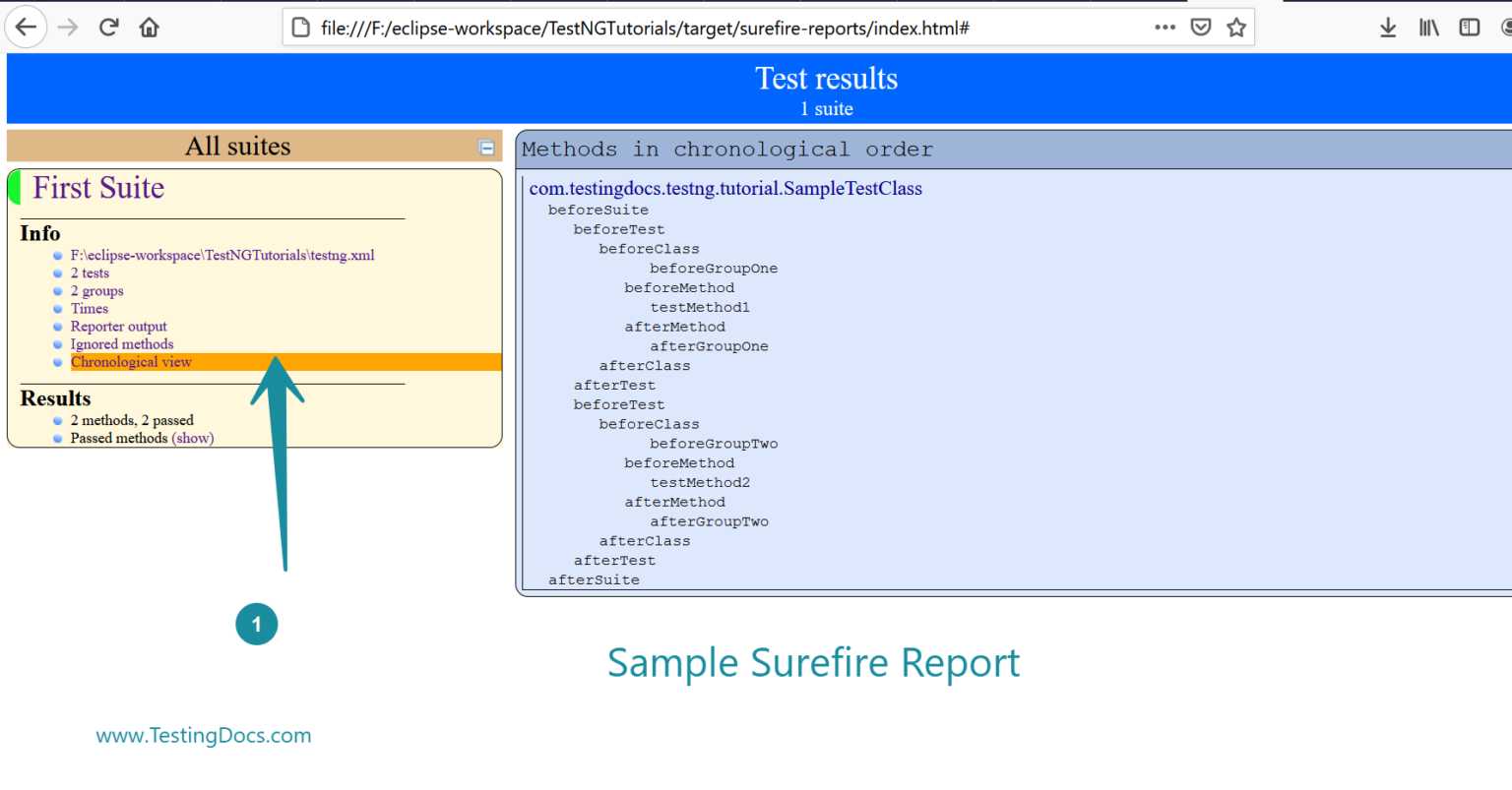
Task: Click the afterGroupOne method entry
Action: (709, 346)
